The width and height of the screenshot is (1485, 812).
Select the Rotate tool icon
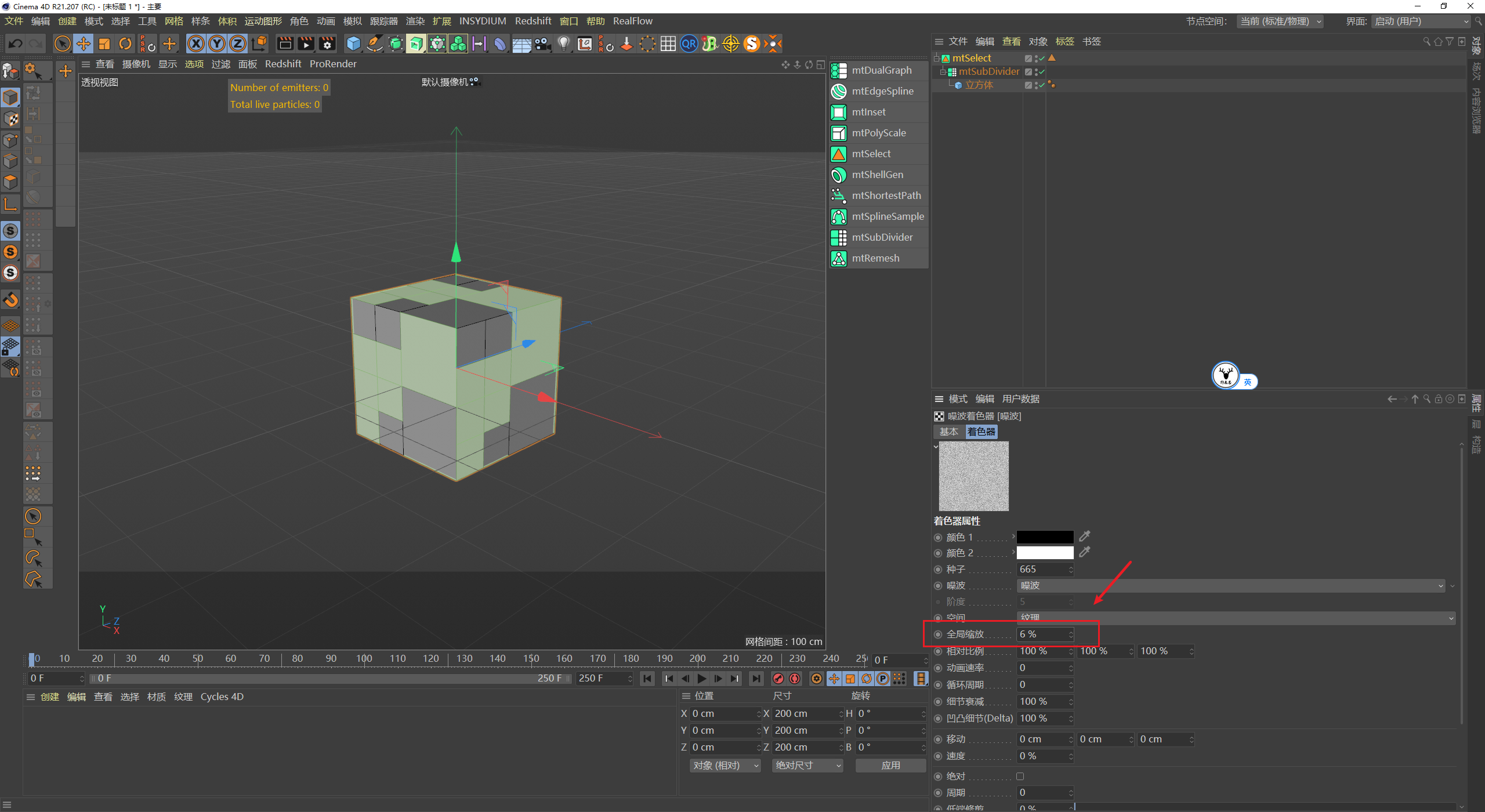click(125, 44)
